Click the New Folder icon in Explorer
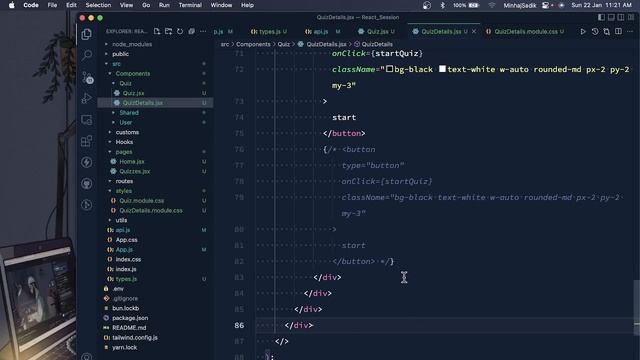The height and width of the screenshot is (360, 640). pos(169,31)
